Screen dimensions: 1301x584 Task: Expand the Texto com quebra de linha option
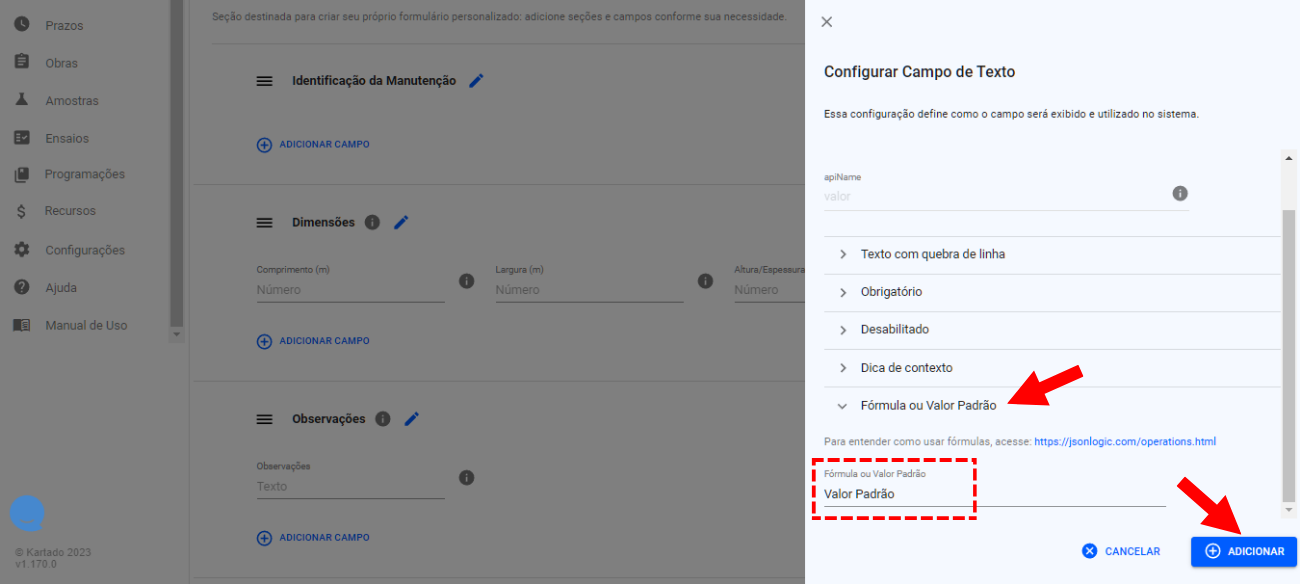pyautogui.click(x=932, y=254)
